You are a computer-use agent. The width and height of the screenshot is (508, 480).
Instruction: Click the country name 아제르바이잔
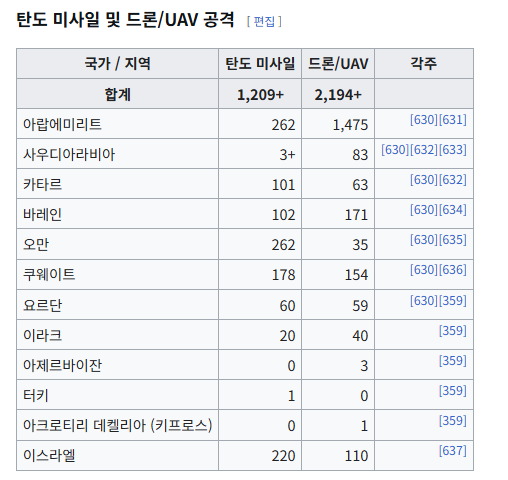[x=62, y=365]
